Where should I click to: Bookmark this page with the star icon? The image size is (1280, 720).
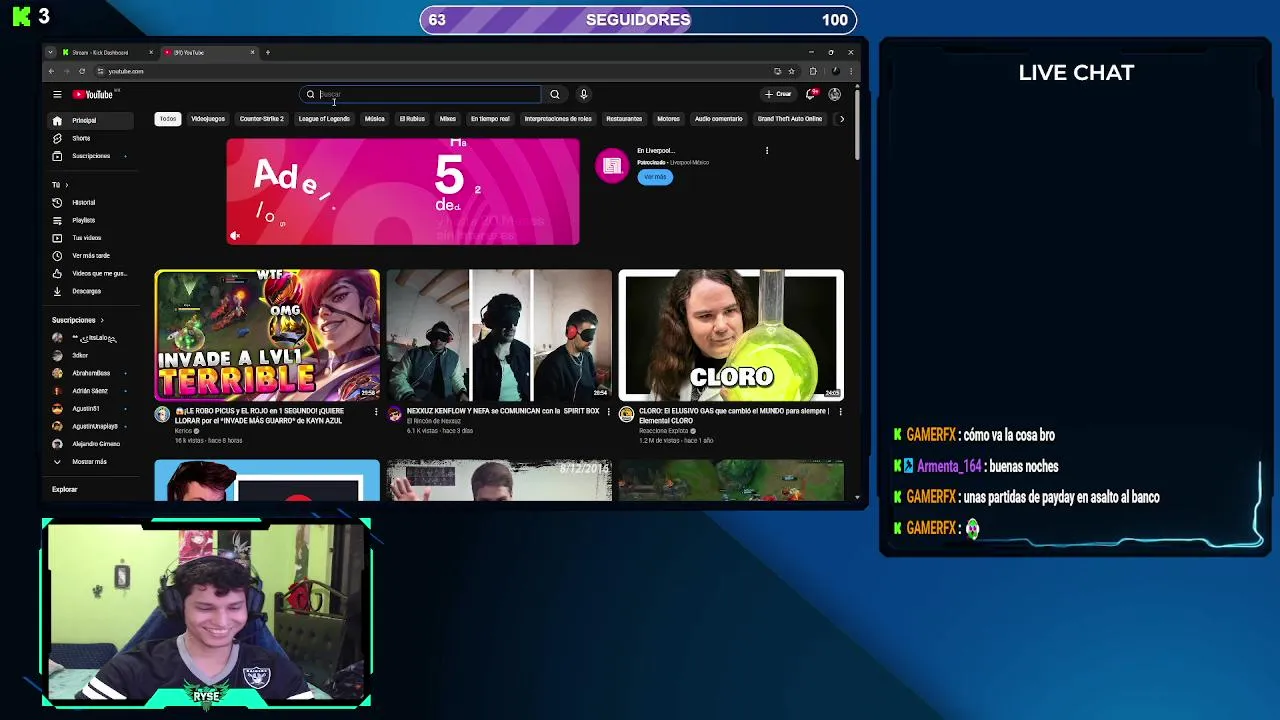click(x=791, y=71)
